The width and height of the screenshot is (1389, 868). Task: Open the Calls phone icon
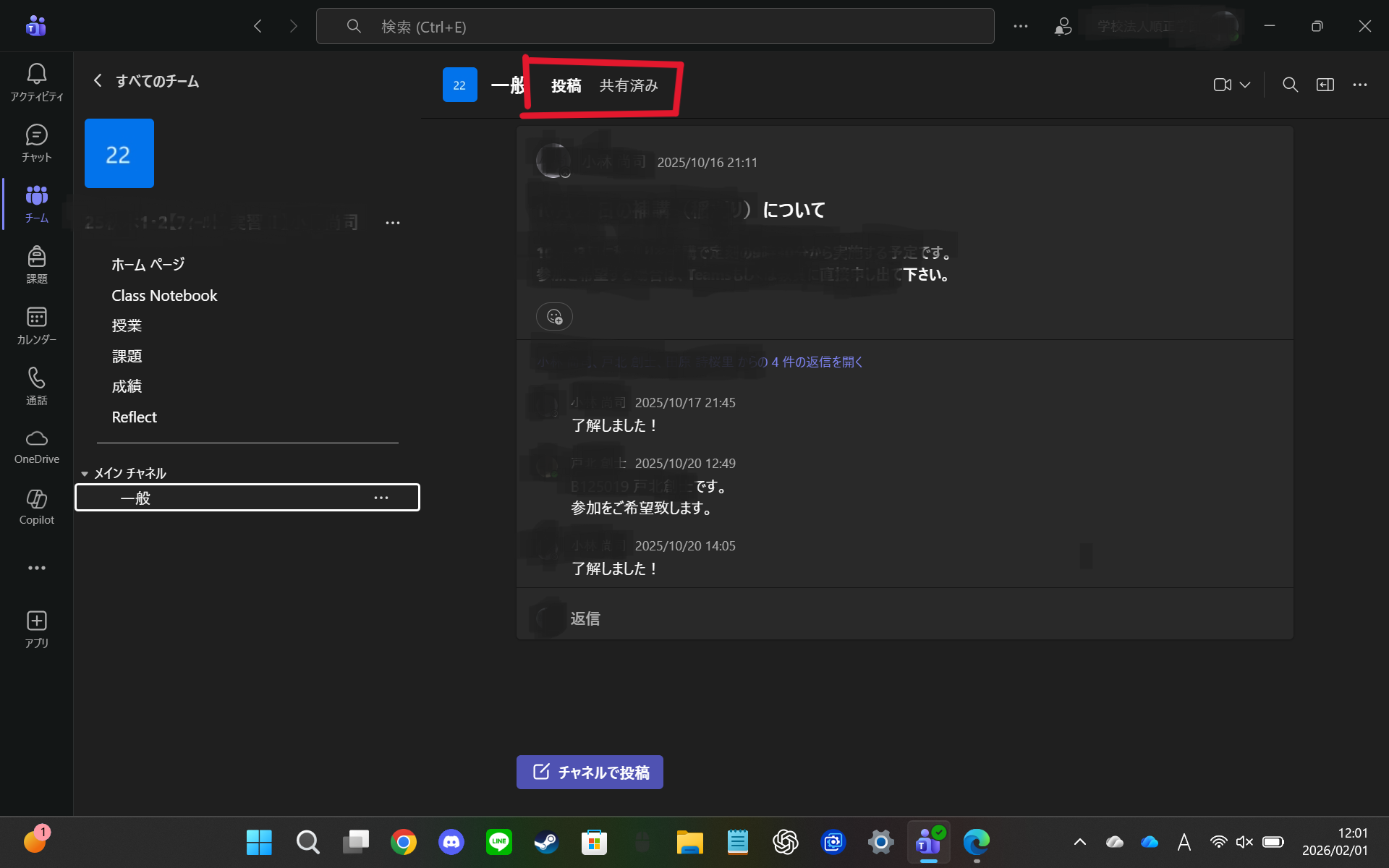click(36, 386)
